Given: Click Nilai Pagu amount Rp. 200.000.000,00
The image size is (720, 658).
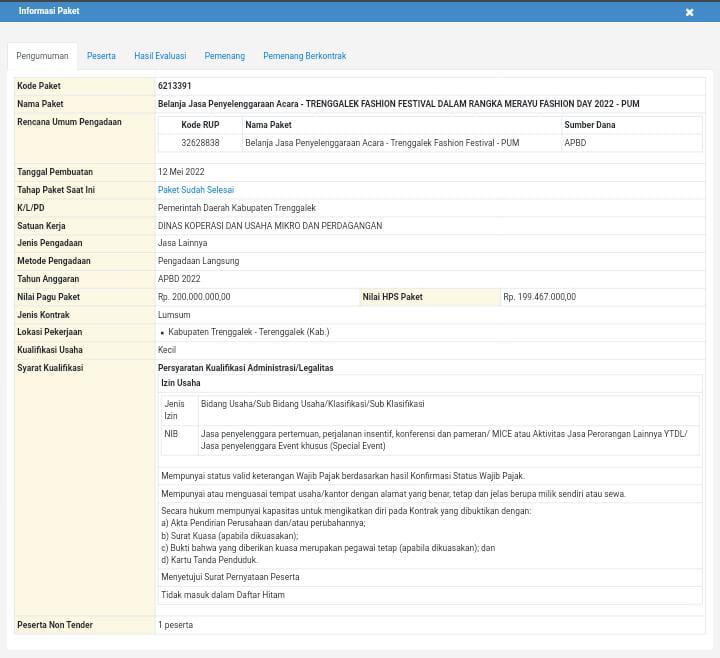Looking at the screenshot, I should point(194,297).
